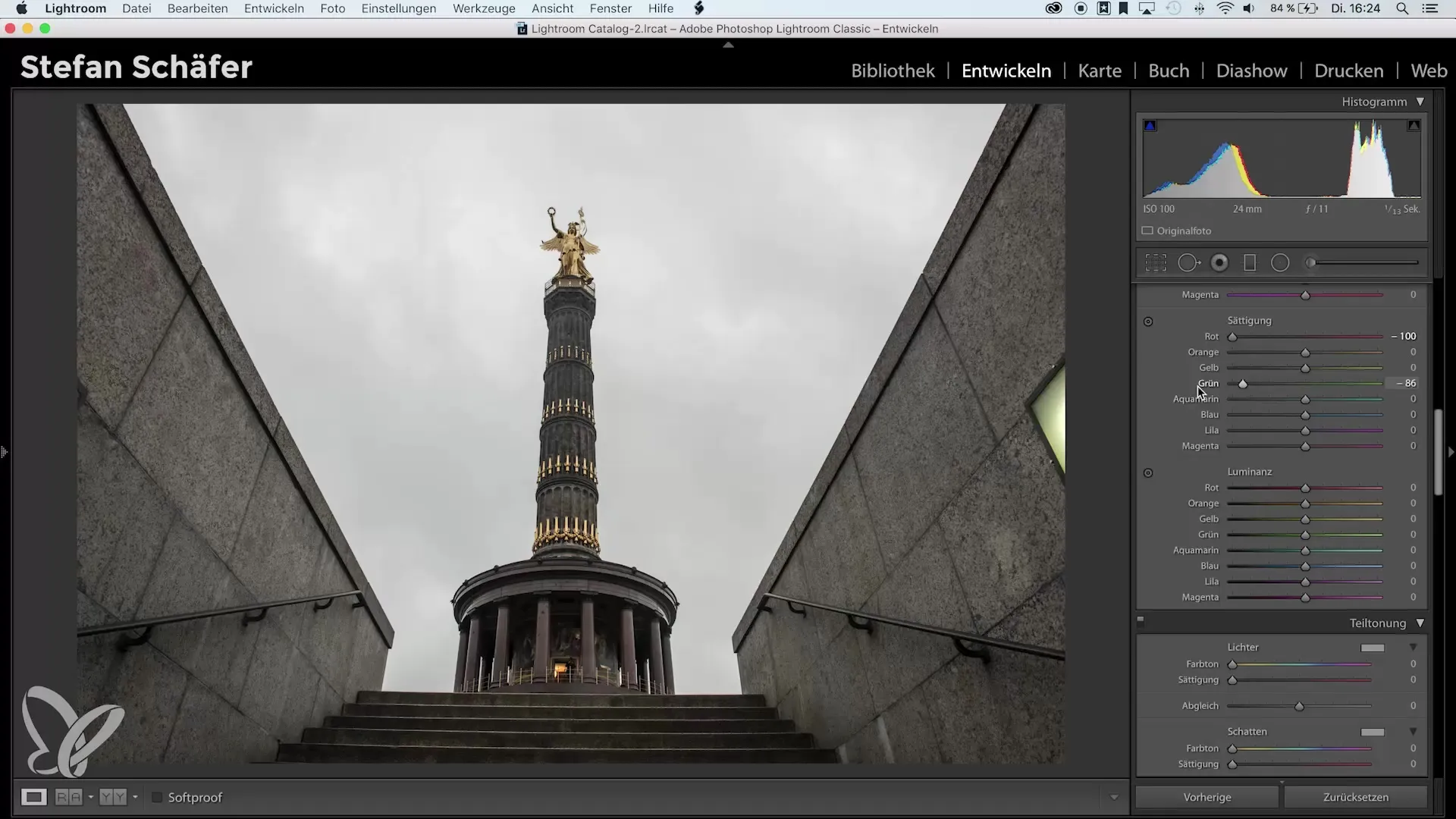Collapse the Teiltonung panel

point(1420,623)
